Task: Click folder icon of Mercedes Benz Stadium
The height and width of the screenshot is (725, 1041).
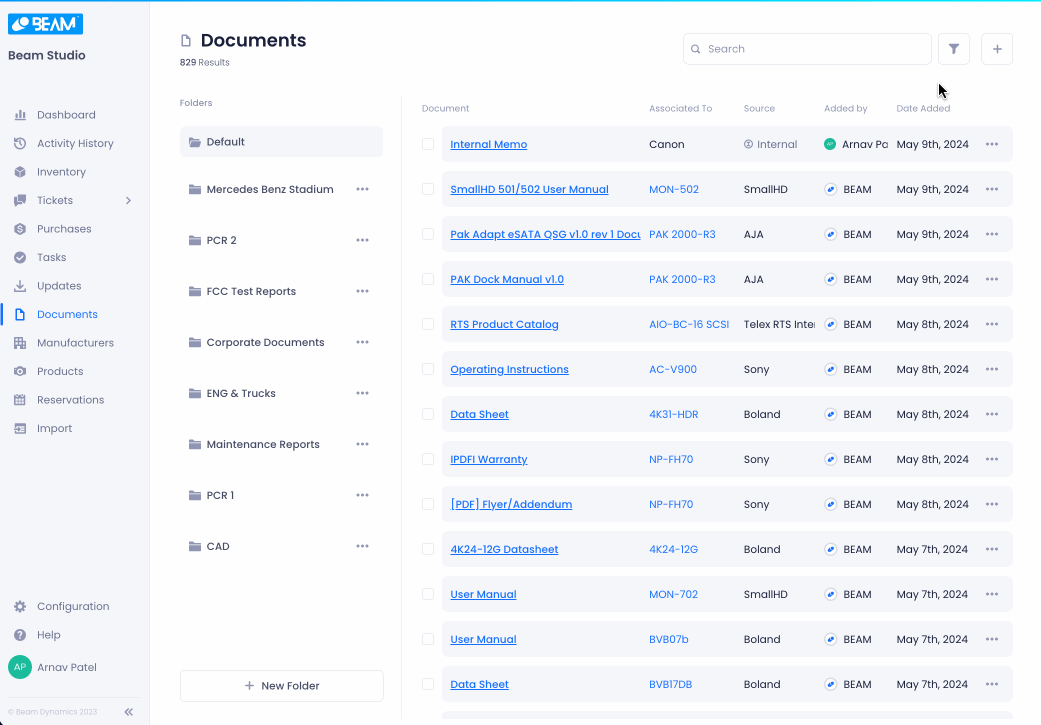Action: coord(195,189)
